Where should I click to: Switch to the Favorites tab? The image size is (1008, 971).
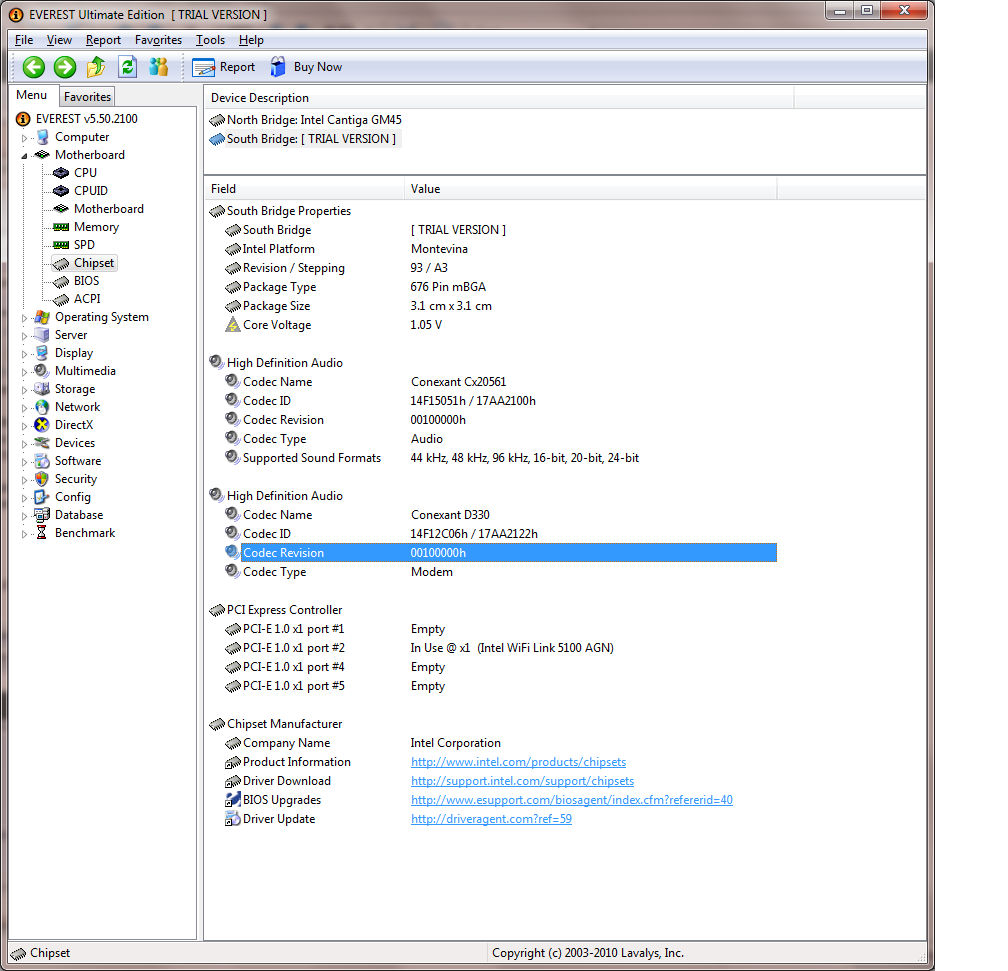(87, 96)
